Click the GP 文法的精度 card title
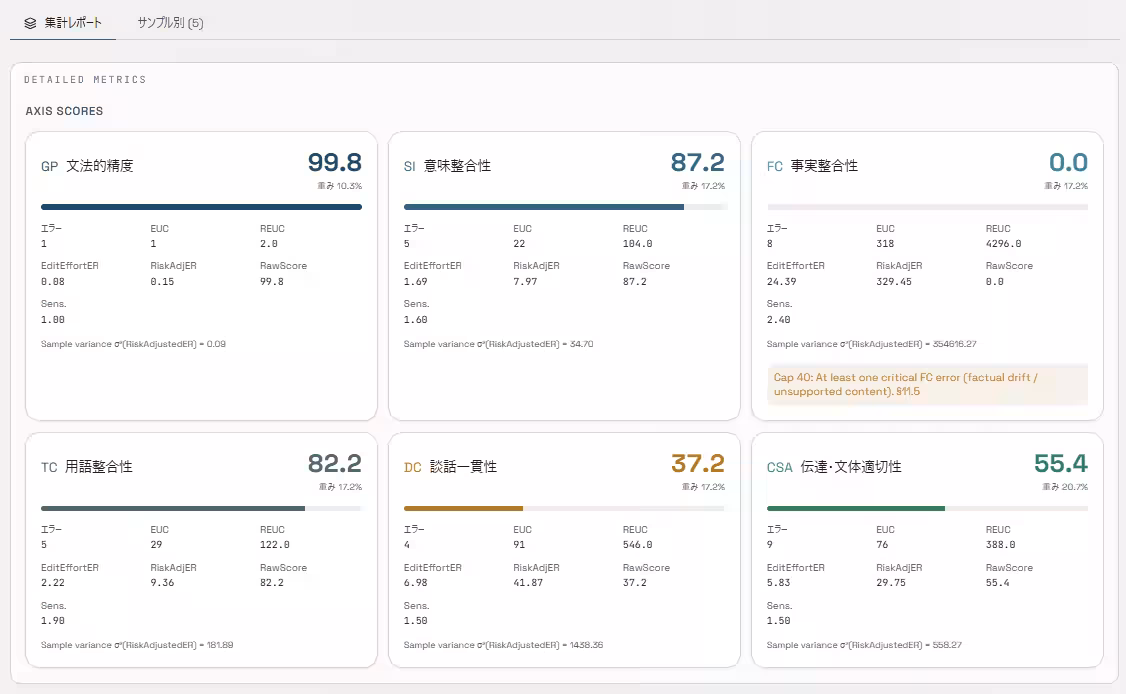This screenshot has width=1126, height=694. click(x=87, y=166)
